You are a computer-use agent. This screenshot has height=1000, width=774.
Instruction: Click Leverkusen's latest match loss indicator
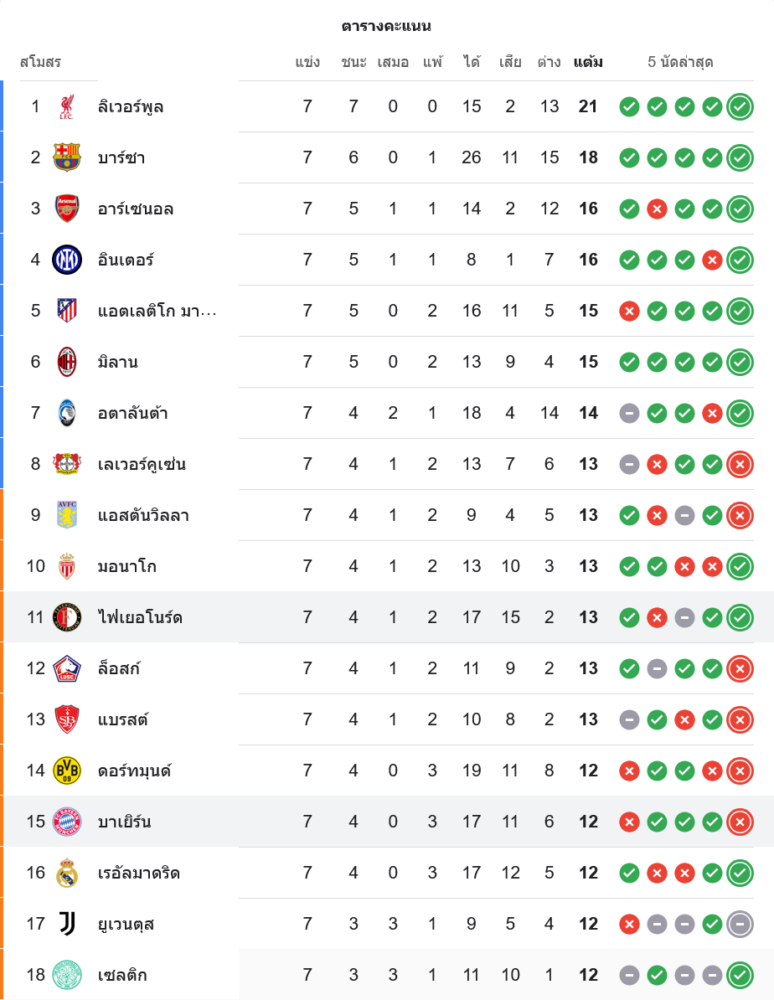pyautogui.click(x=740, y=464)
